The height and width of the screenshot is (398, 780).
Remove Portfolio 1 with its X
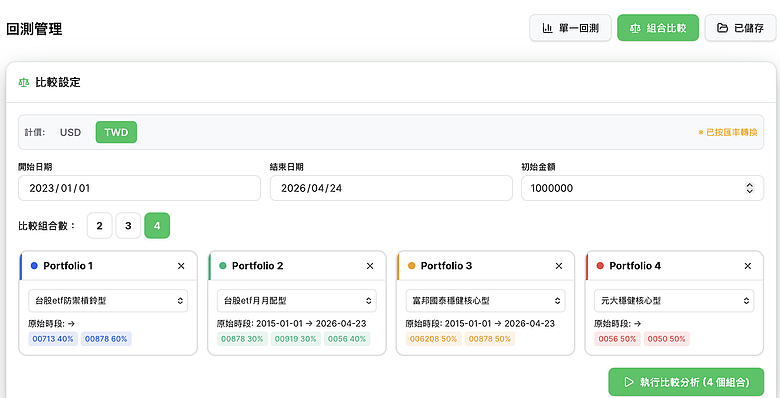[x=181, y=266]
